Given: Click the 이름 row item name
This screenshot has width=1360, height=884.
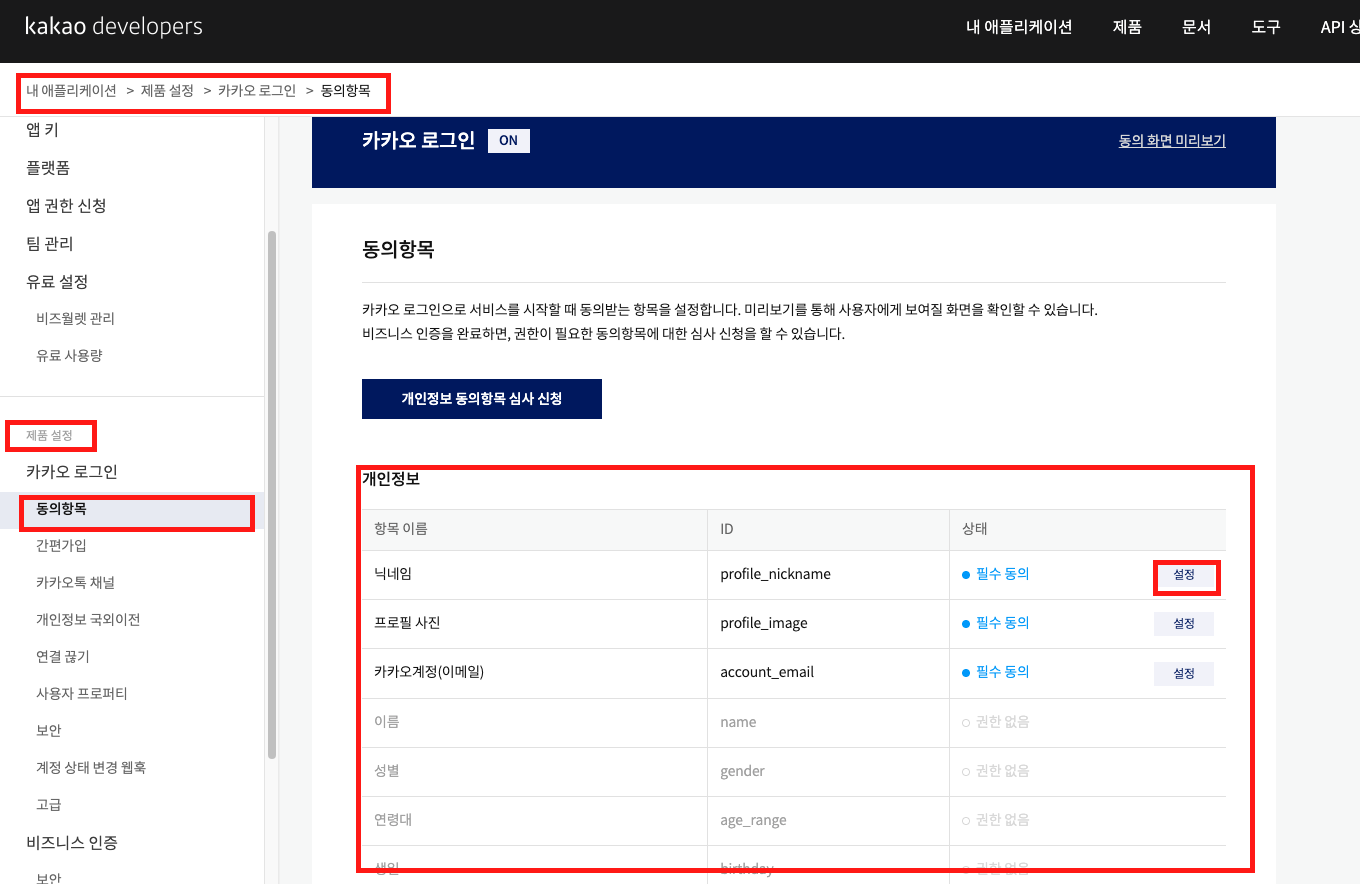Looking at the screenshot, I should (387, 721).
